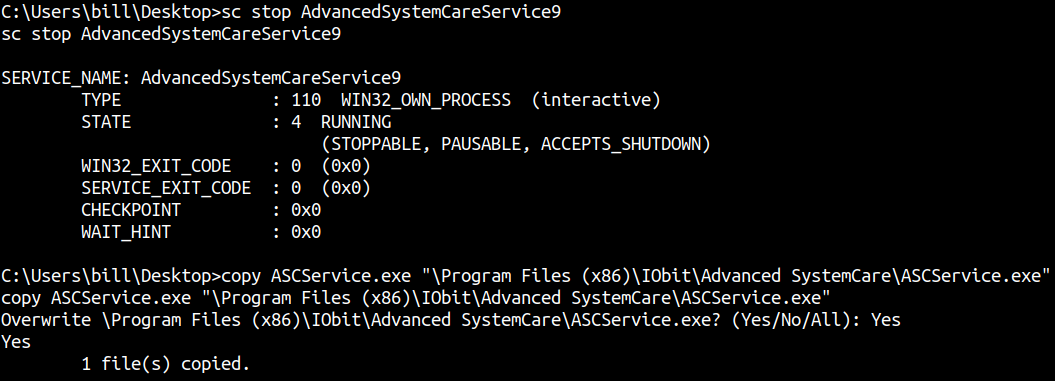1055x381 pixels.
Task: Click the 'RUNNING' state value
Action: click(356, 123)
